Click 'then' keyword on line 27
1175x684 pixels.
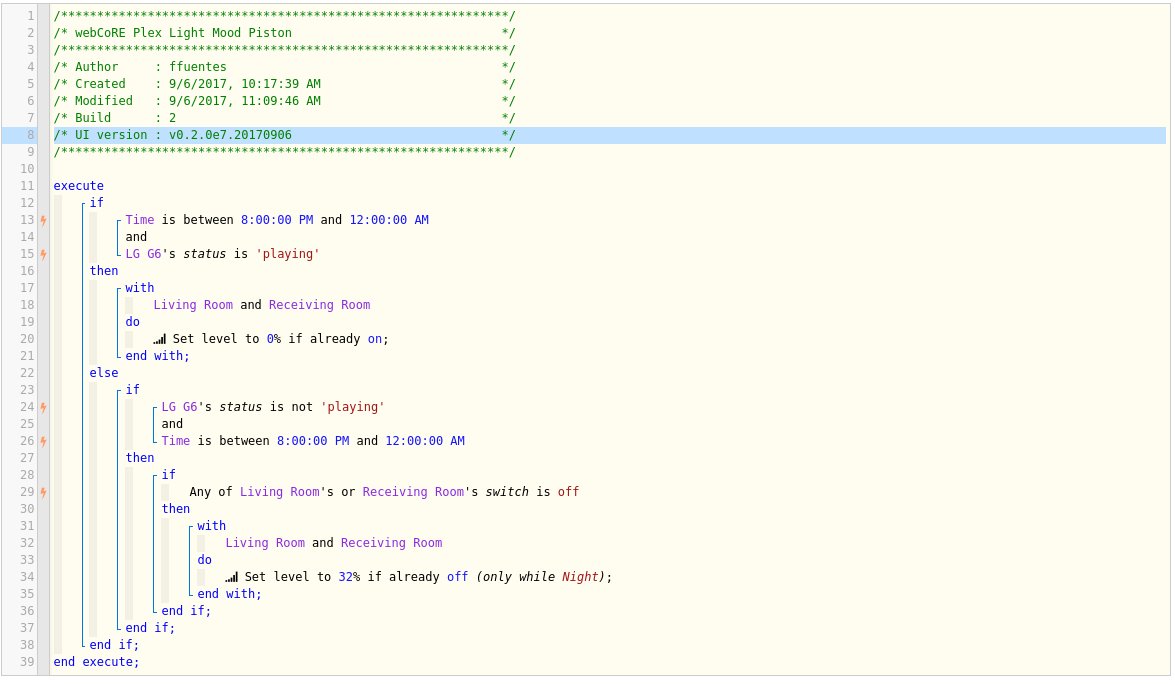click(140, 458)
